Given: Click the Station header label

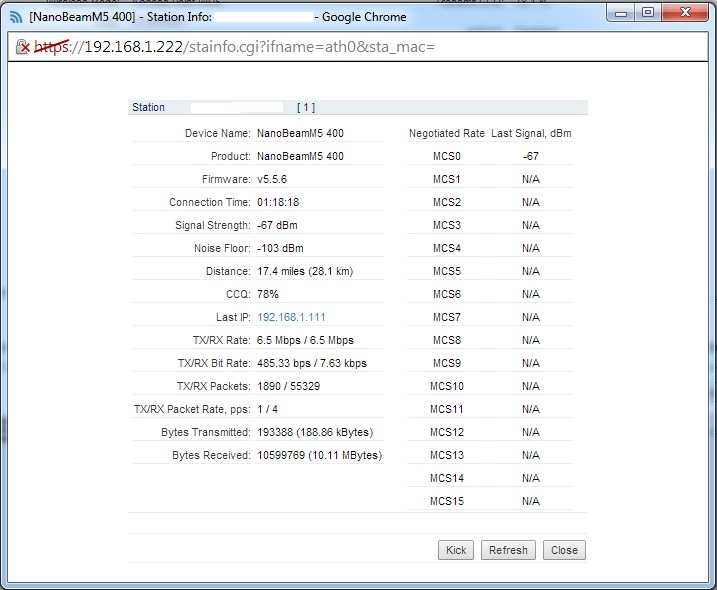Looking at the screenshot, I should click(148, 107).
